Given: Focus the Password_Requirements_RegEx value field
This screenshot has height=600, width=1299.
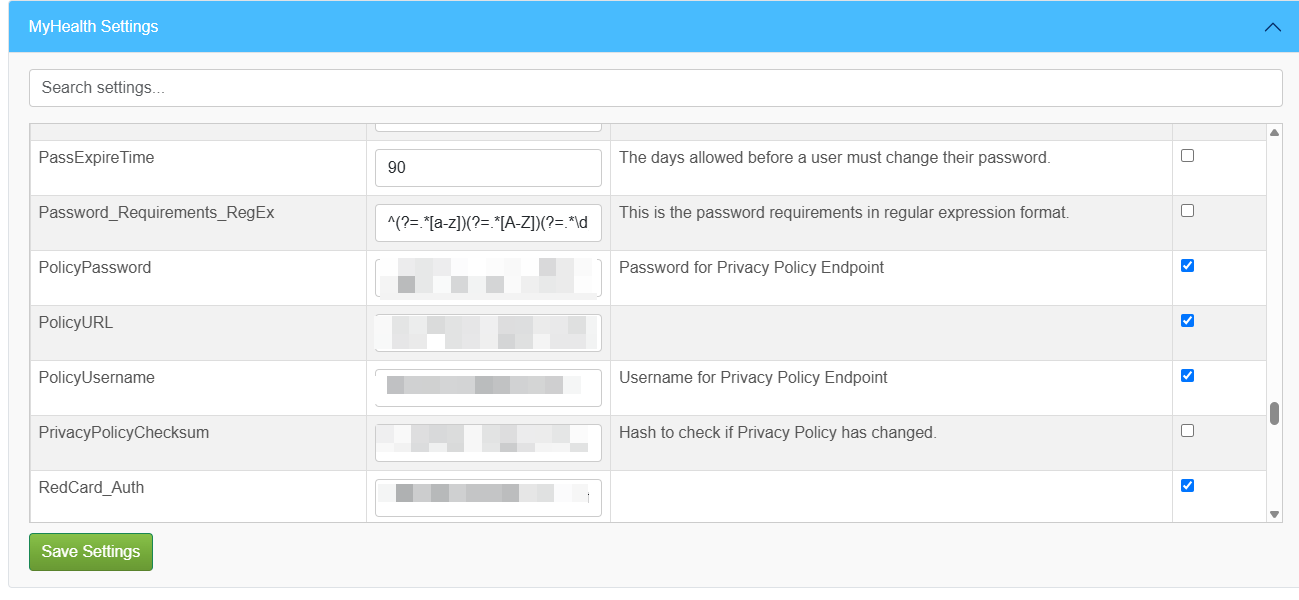Looking at the screenshot, I should click(x=488, y=223).
